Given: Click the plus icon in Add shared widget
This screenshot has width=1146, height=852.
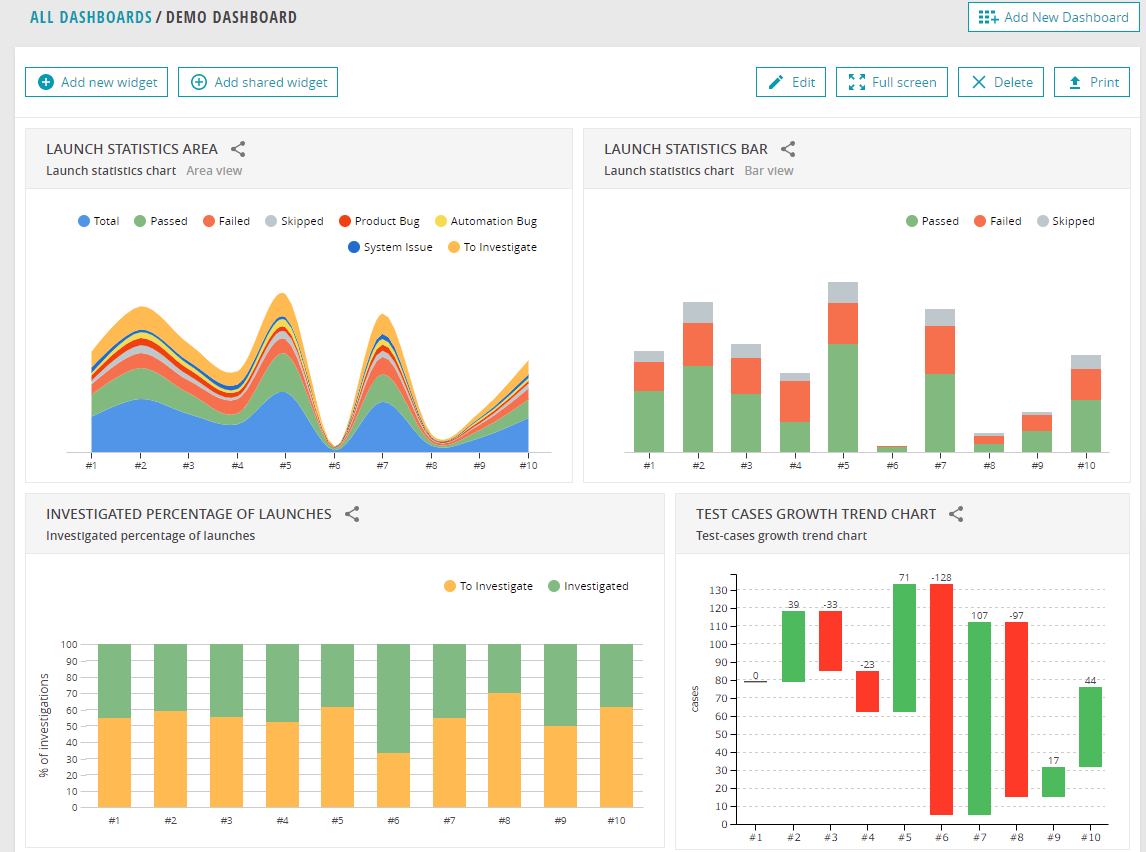Looking at the screenshot, I should tap(199, 83).
